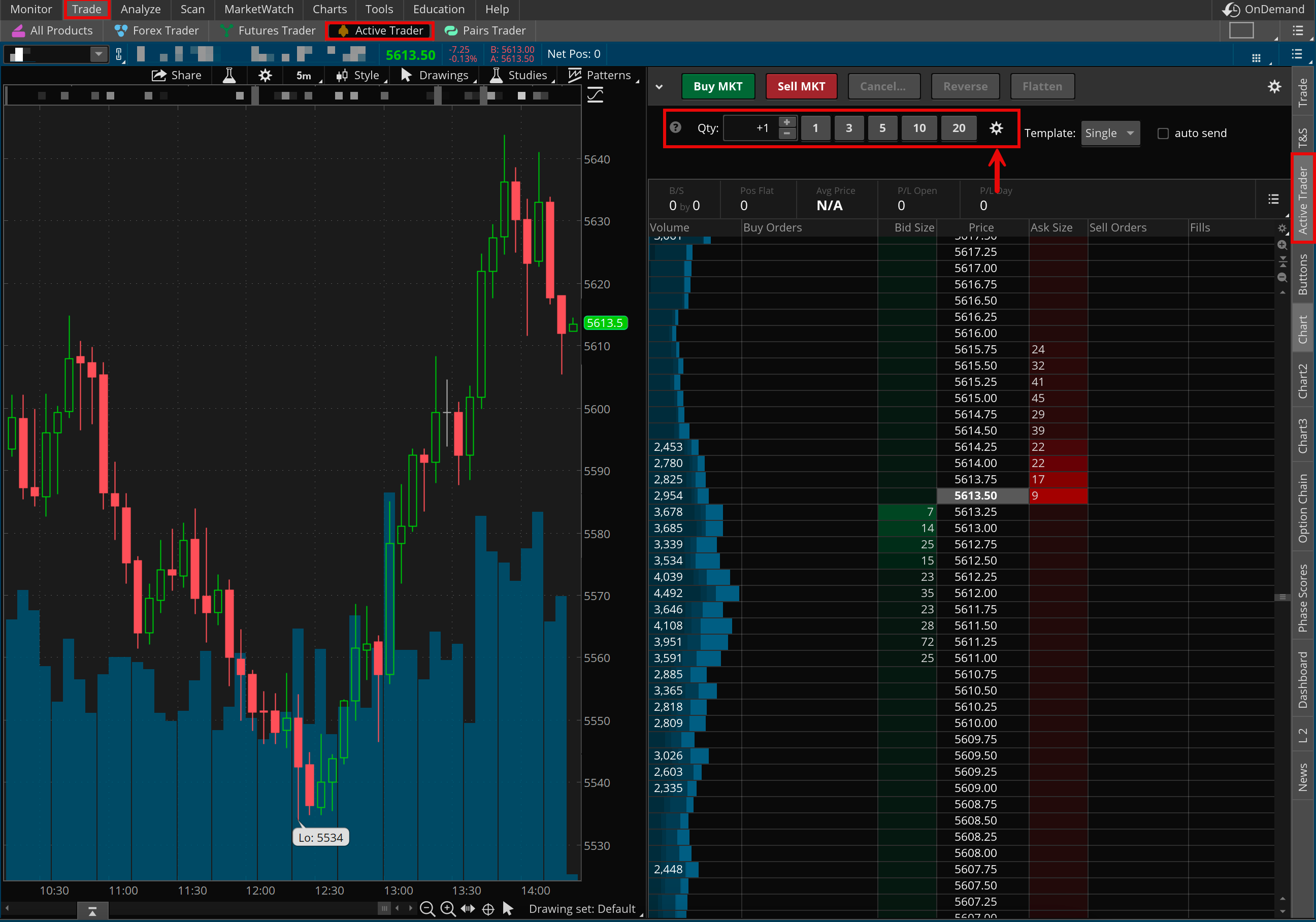
Task: Open Active Trader panel gear settings
Action: (x=1274, y=86)
